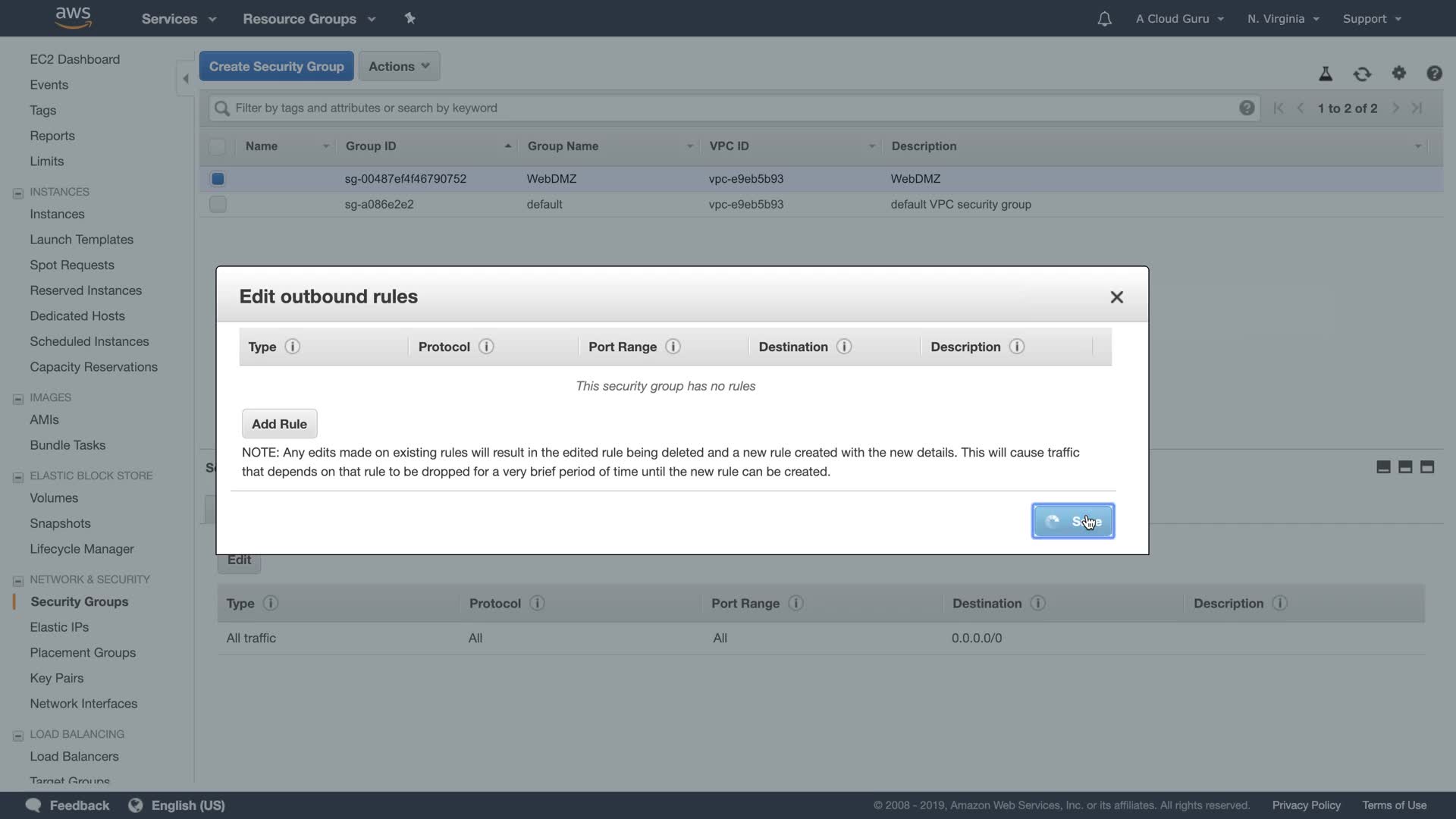Toggle the select-all header checkbox

point(218,146)
